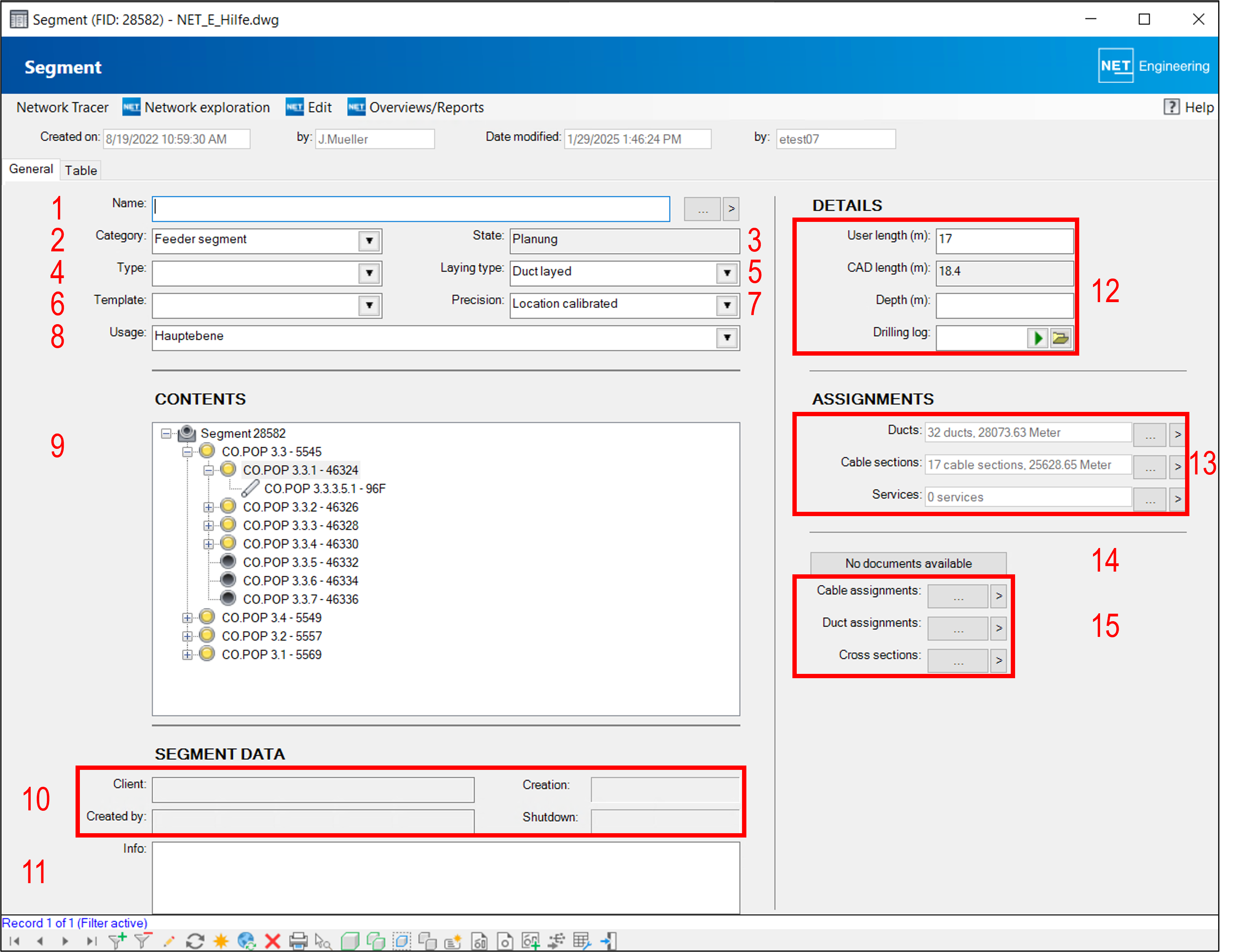Click into the Info text area

click(x=446, y=877)
